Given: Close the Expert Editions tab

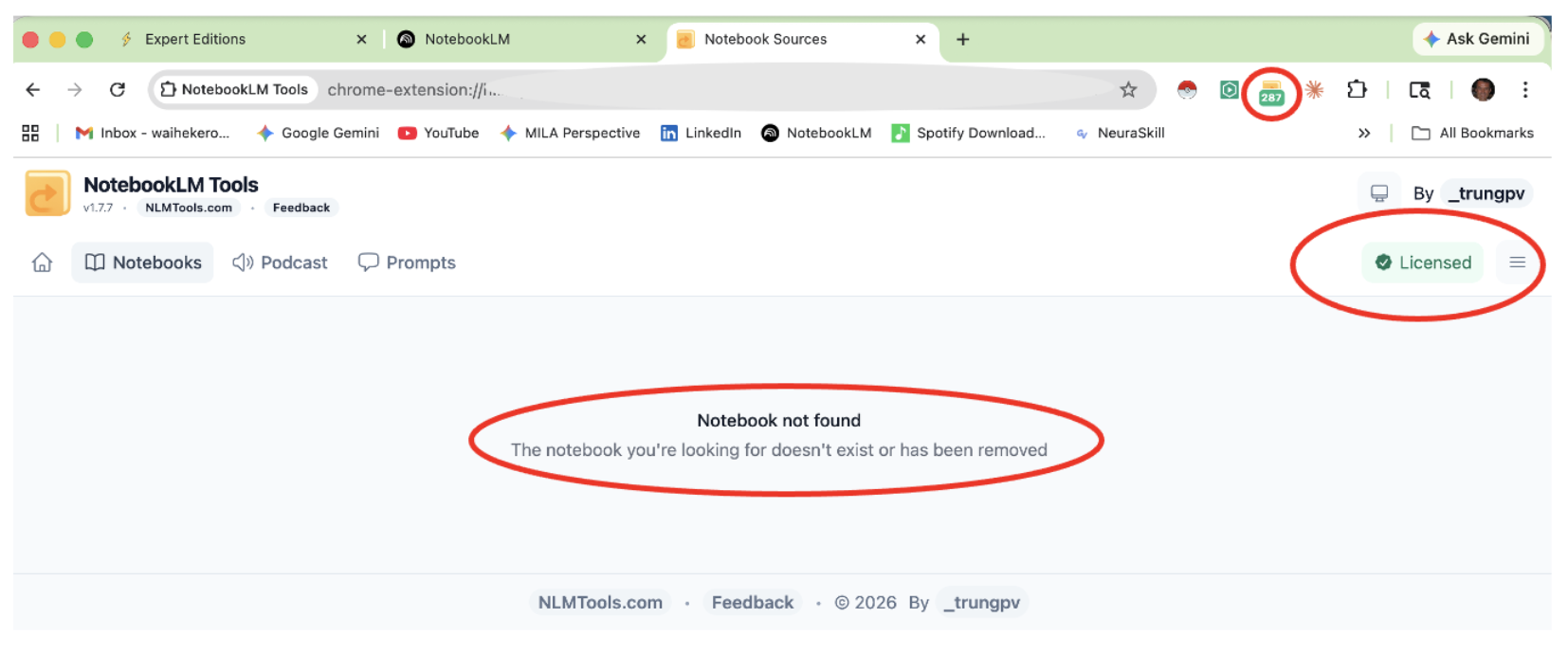Looking at the screenshot, I should (361, 39).
